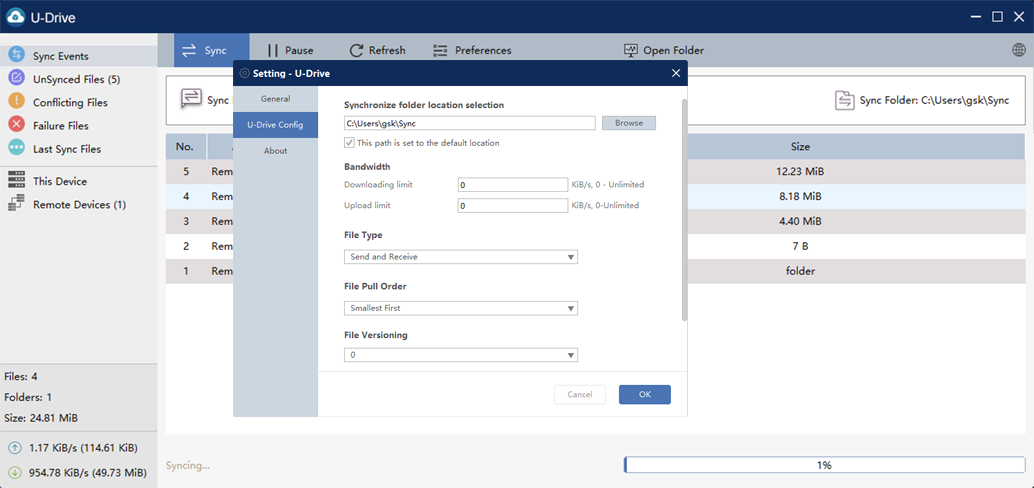Click the Sync Folder document icon
The image size is (1034, 488).
point(844,100)
